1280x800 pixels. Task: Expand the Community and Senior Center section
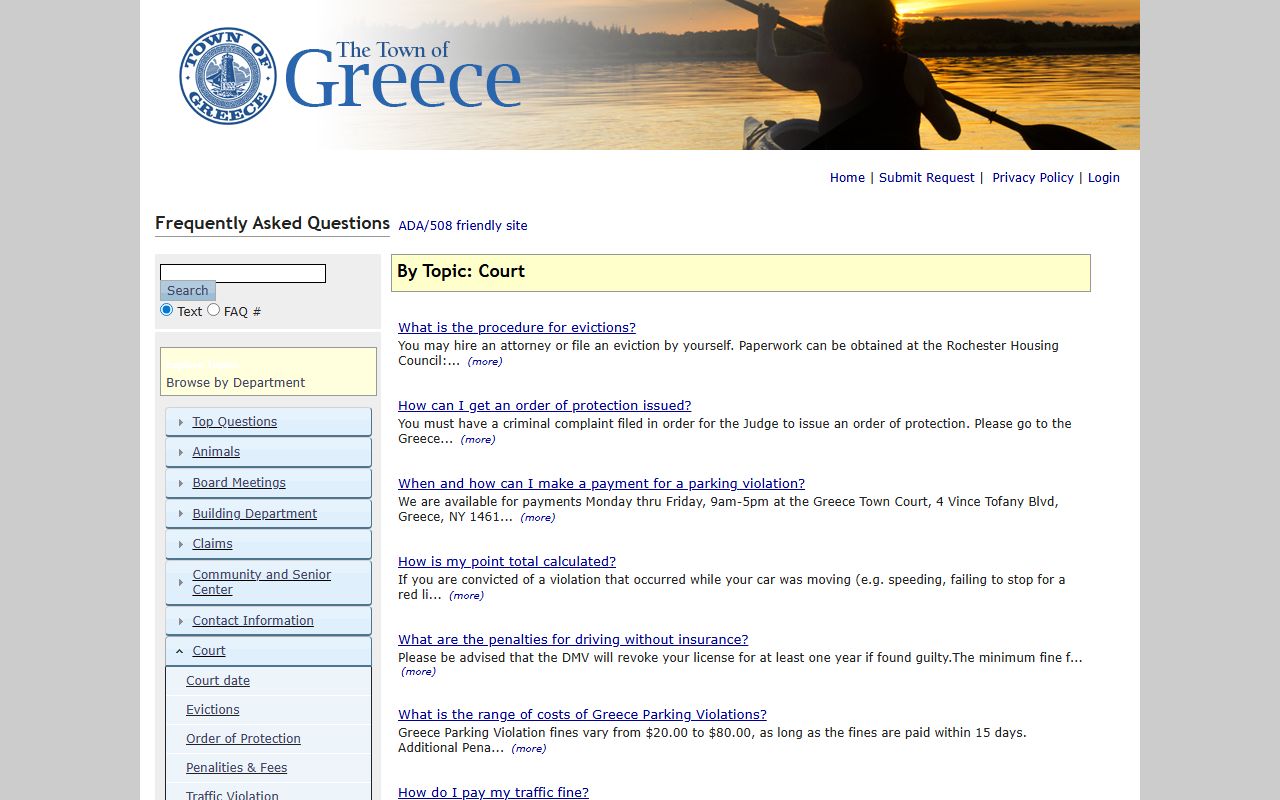coord(268,582)
